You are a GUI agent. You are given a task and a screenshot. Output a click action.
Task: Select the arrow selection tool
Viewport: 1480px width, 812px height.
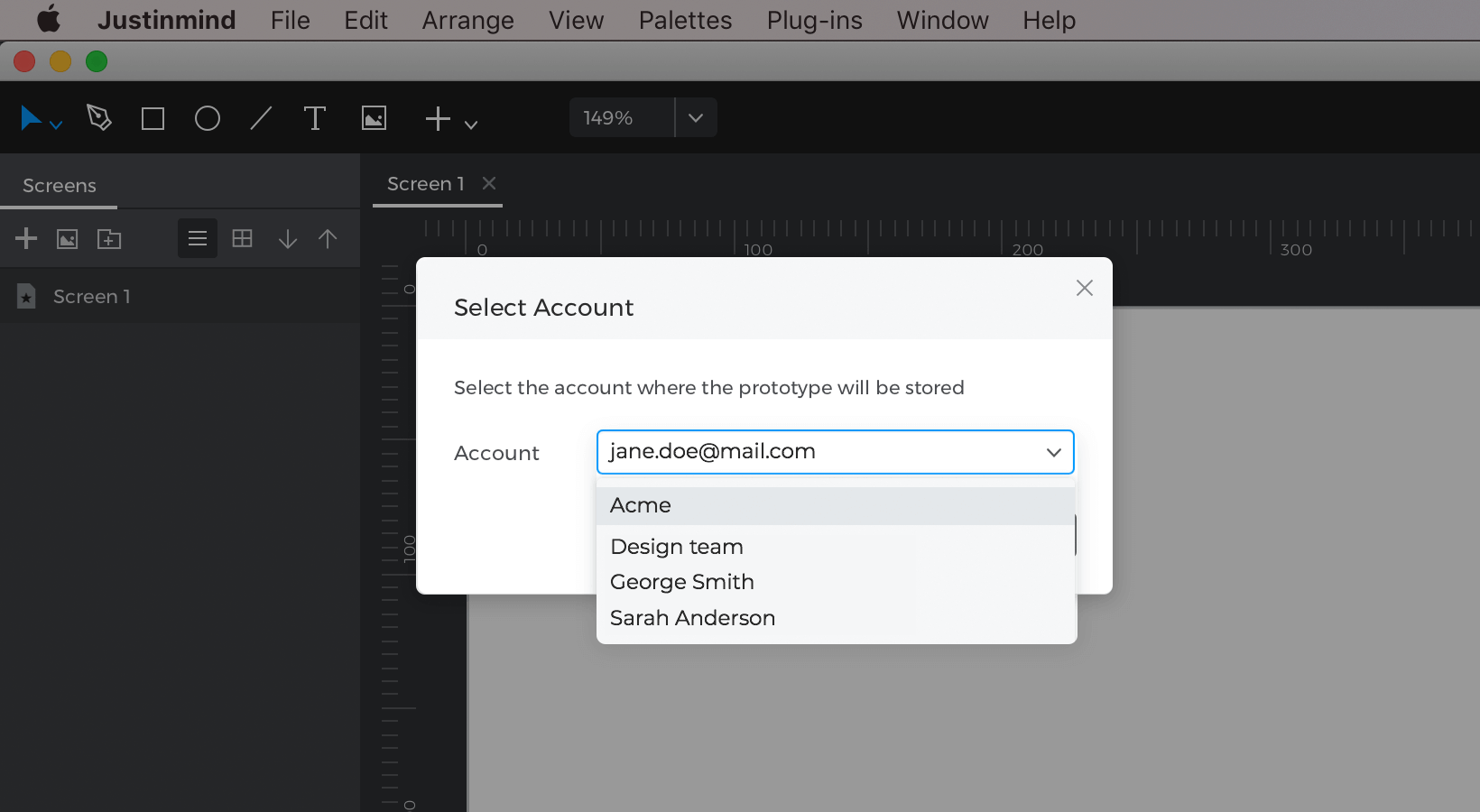(31, 118)
